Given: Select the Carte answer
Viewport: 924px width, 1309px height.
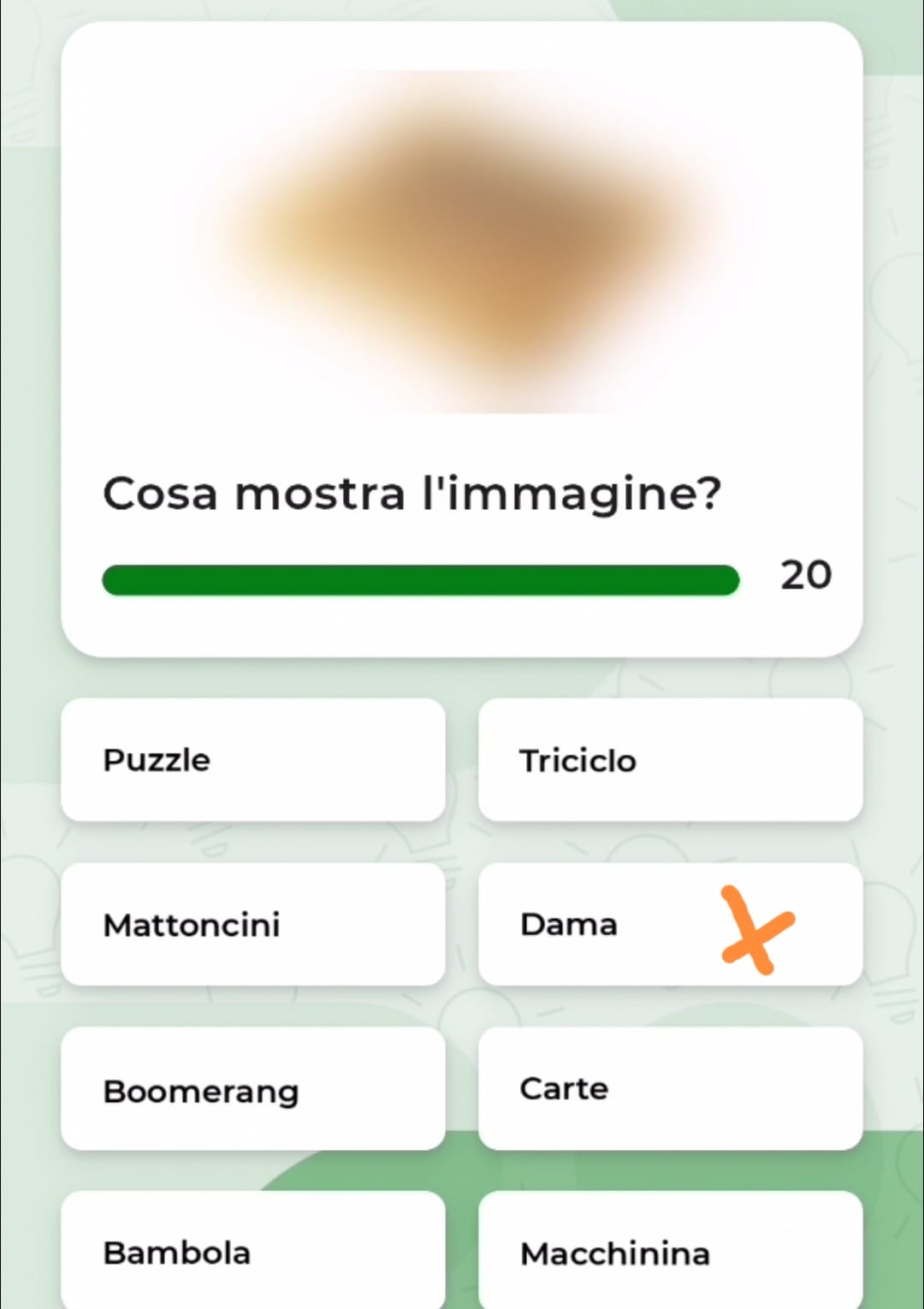Looking at the screenshot, I should (x=670, y=1088).
